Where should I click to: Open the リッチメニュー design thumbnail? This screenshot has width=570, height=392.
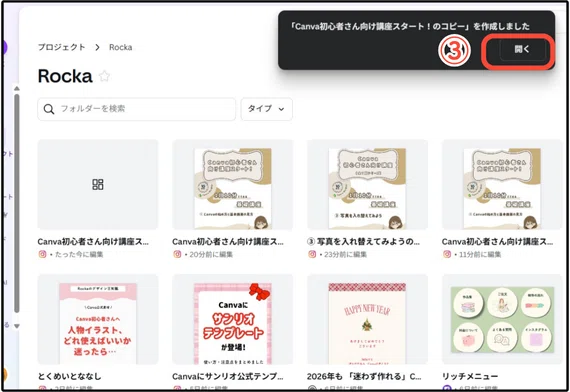click(x=502, y=319)
